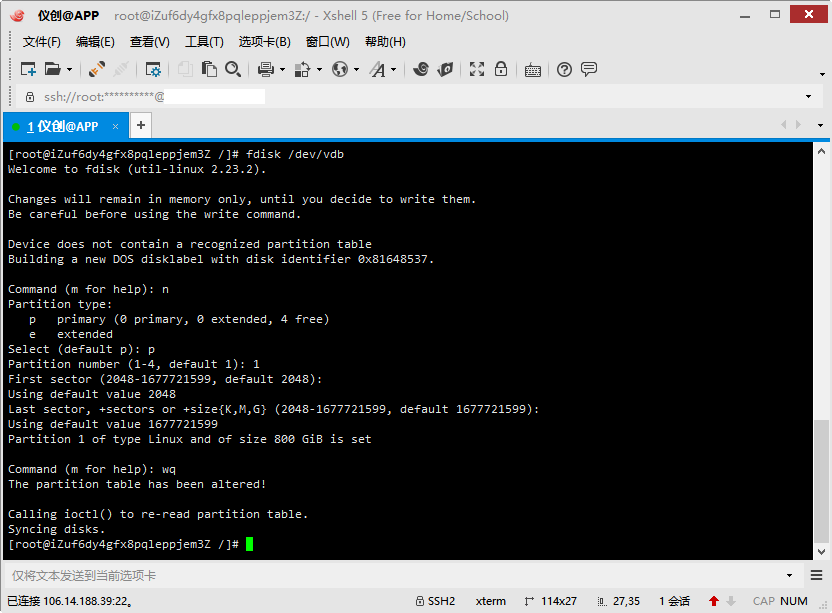Click the 114x27 terminal size indicator
The image size is (832, 613).
551,601
